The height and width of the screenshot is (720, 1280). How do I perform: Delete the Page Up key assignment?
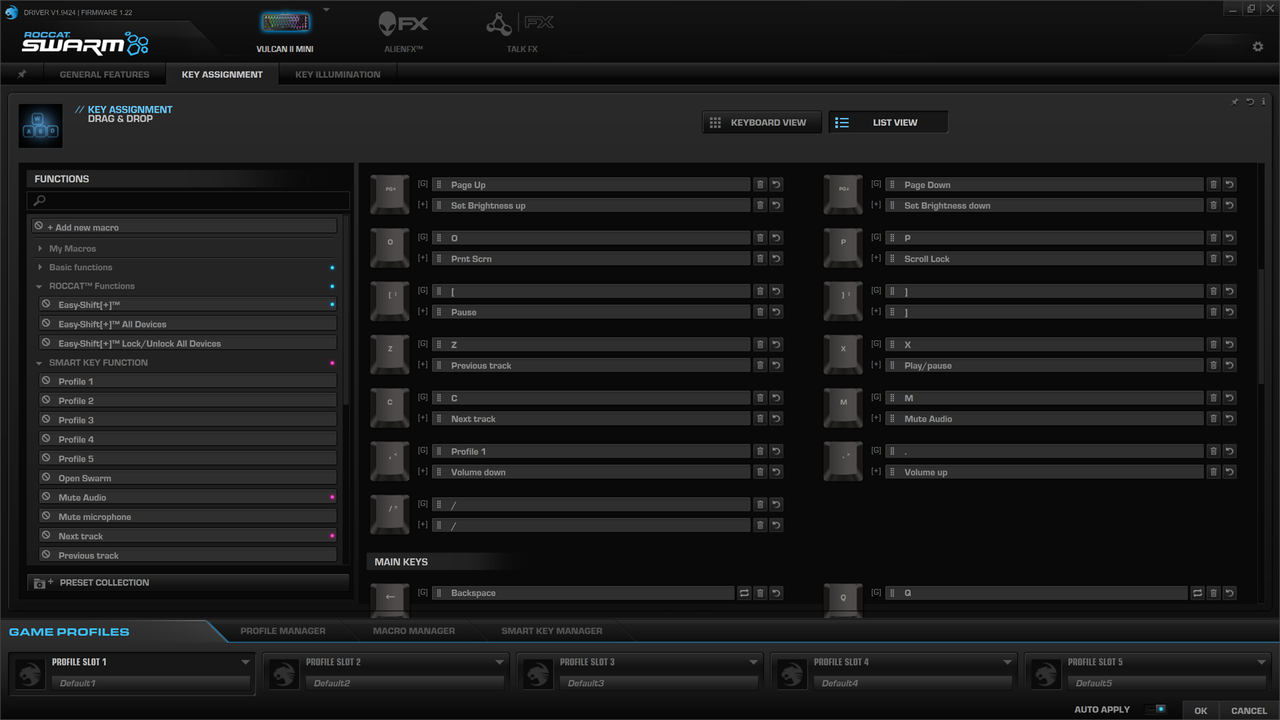coord(760,185)
